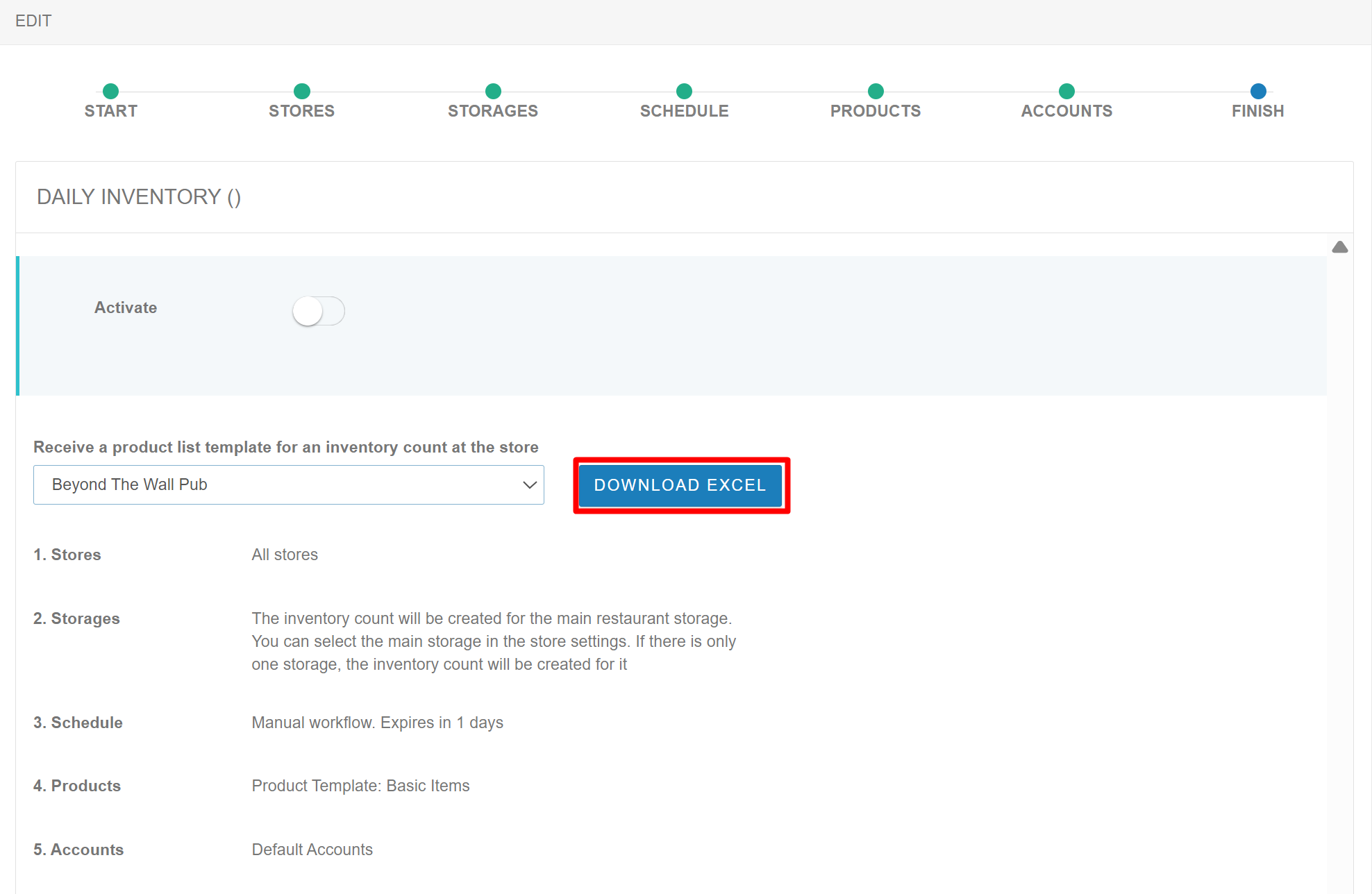
Task: Click the DAILY INVENTORY title
Action: coord(138,197)
